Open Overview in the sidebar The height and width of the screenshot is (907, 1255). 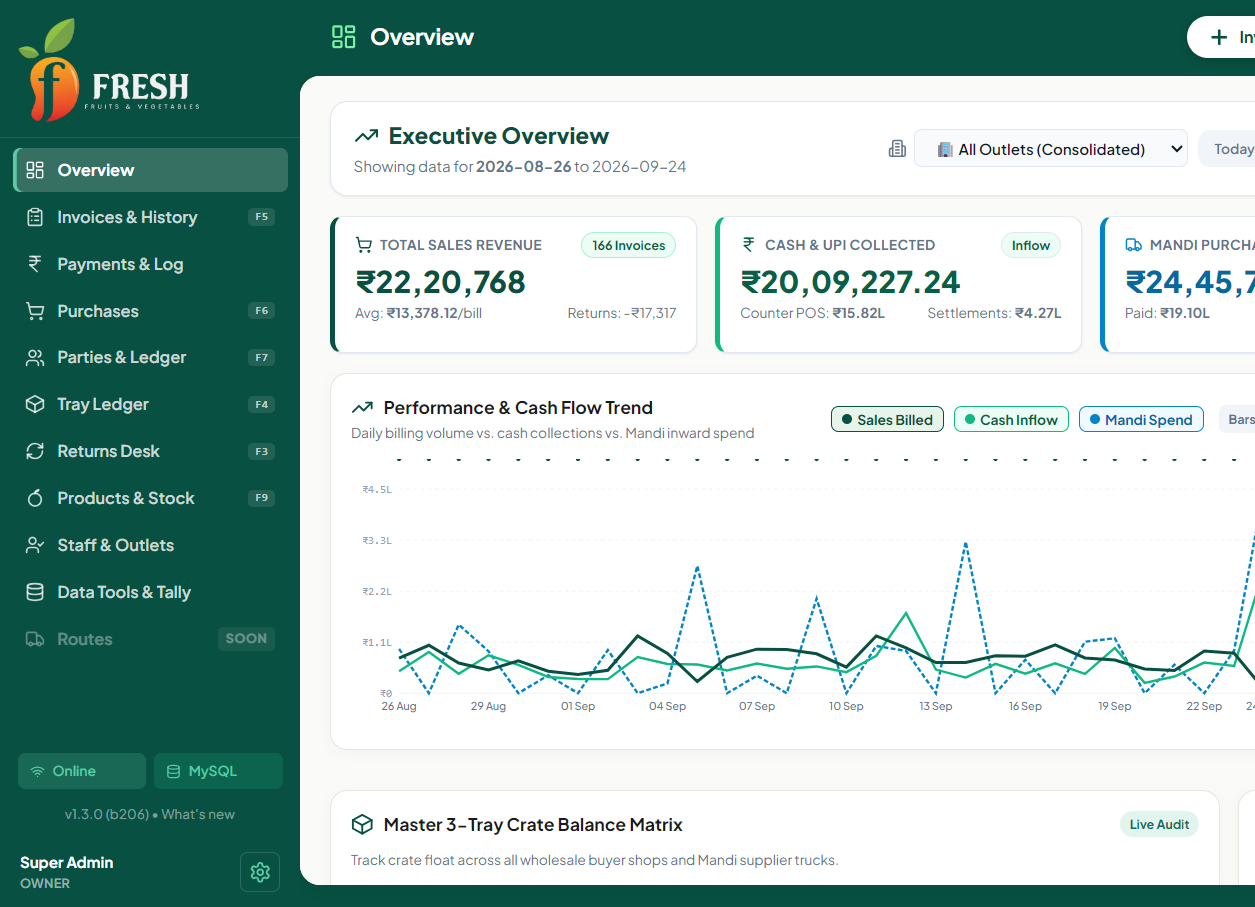[151, 170]
